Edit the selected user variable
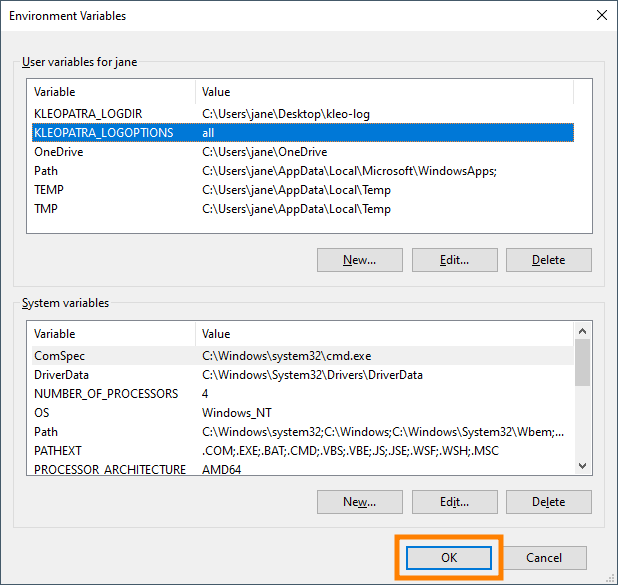The height and width of the screenshot is (585, 618). (454, 260)
